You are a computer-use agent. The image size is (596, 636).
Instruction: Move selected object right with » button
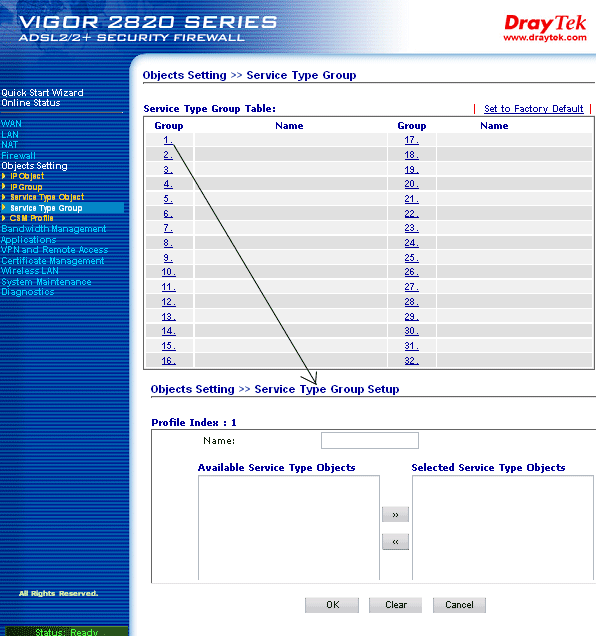pyautogui.click(x=395, y=515)
